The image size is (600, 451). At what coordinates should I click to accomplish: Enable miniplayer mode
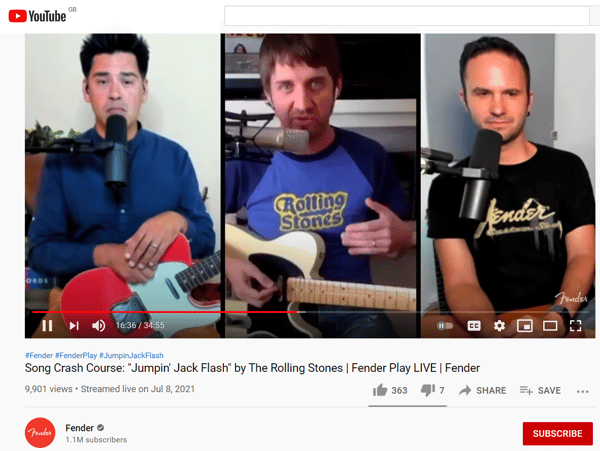coord(525,326)
